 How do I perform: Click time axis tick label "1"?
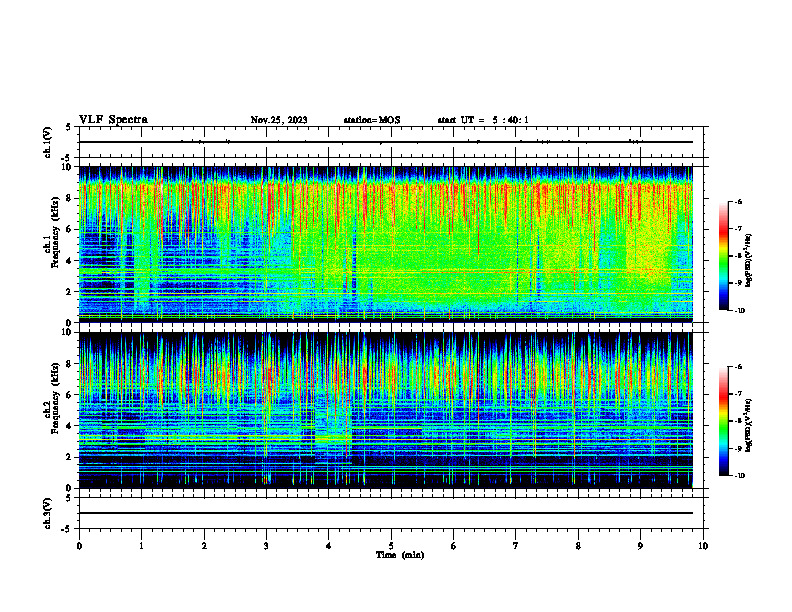(141, 546)
